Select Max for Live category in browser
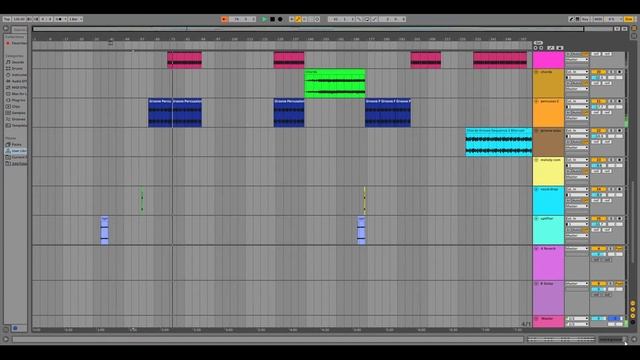 15,94
